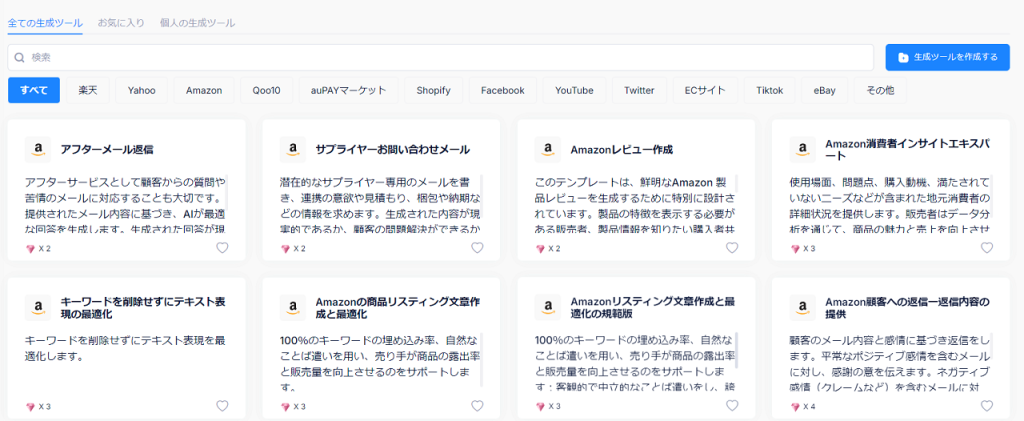The width and height of the screenshot is (1024, 421).
Task: Favorite the アフターメール返信 card heart
Action: pyautogui.click(x=222, y=248)
